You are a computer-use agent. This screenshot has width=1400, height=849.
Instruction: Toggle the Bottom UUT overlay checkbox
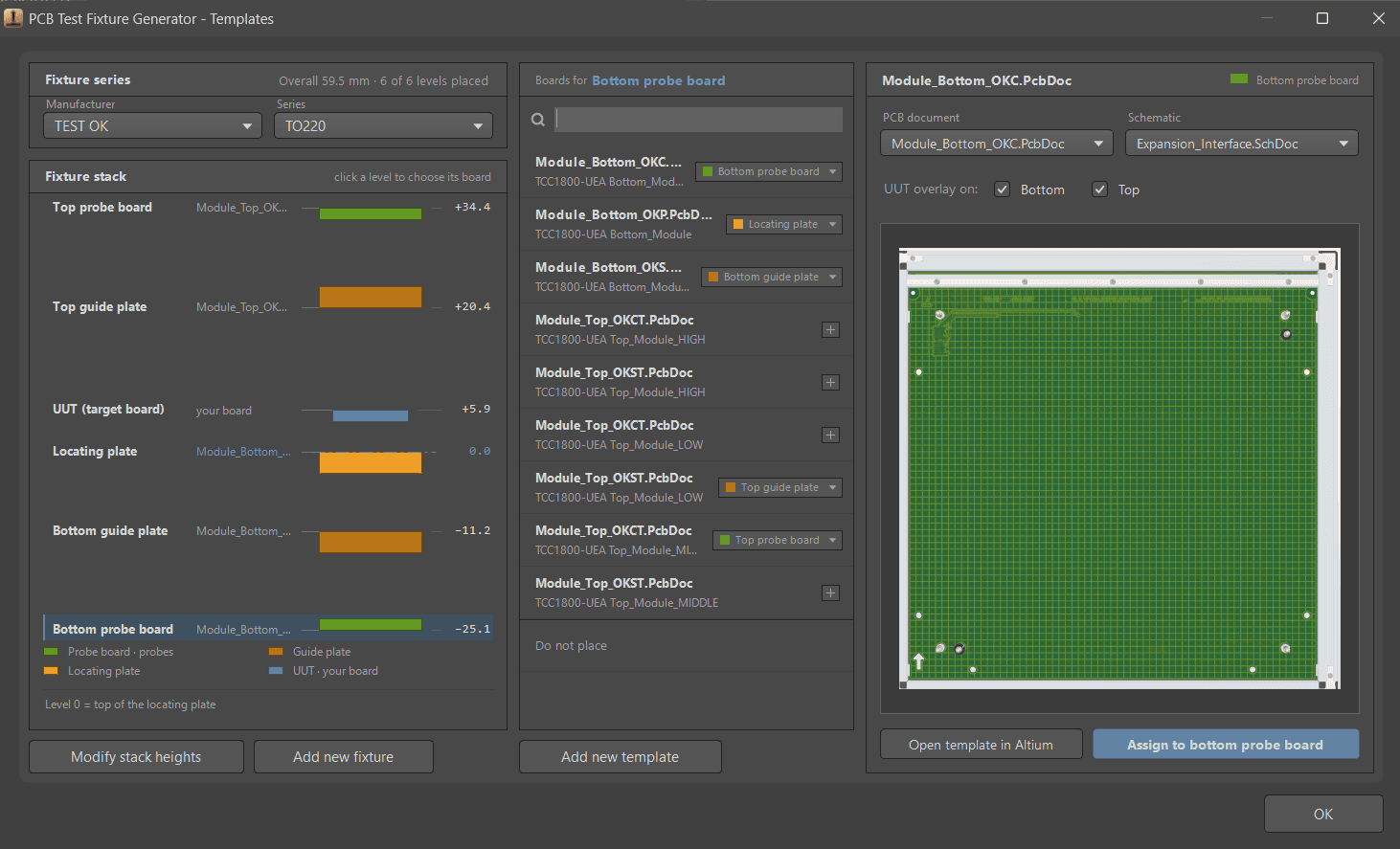point(1002,190)
